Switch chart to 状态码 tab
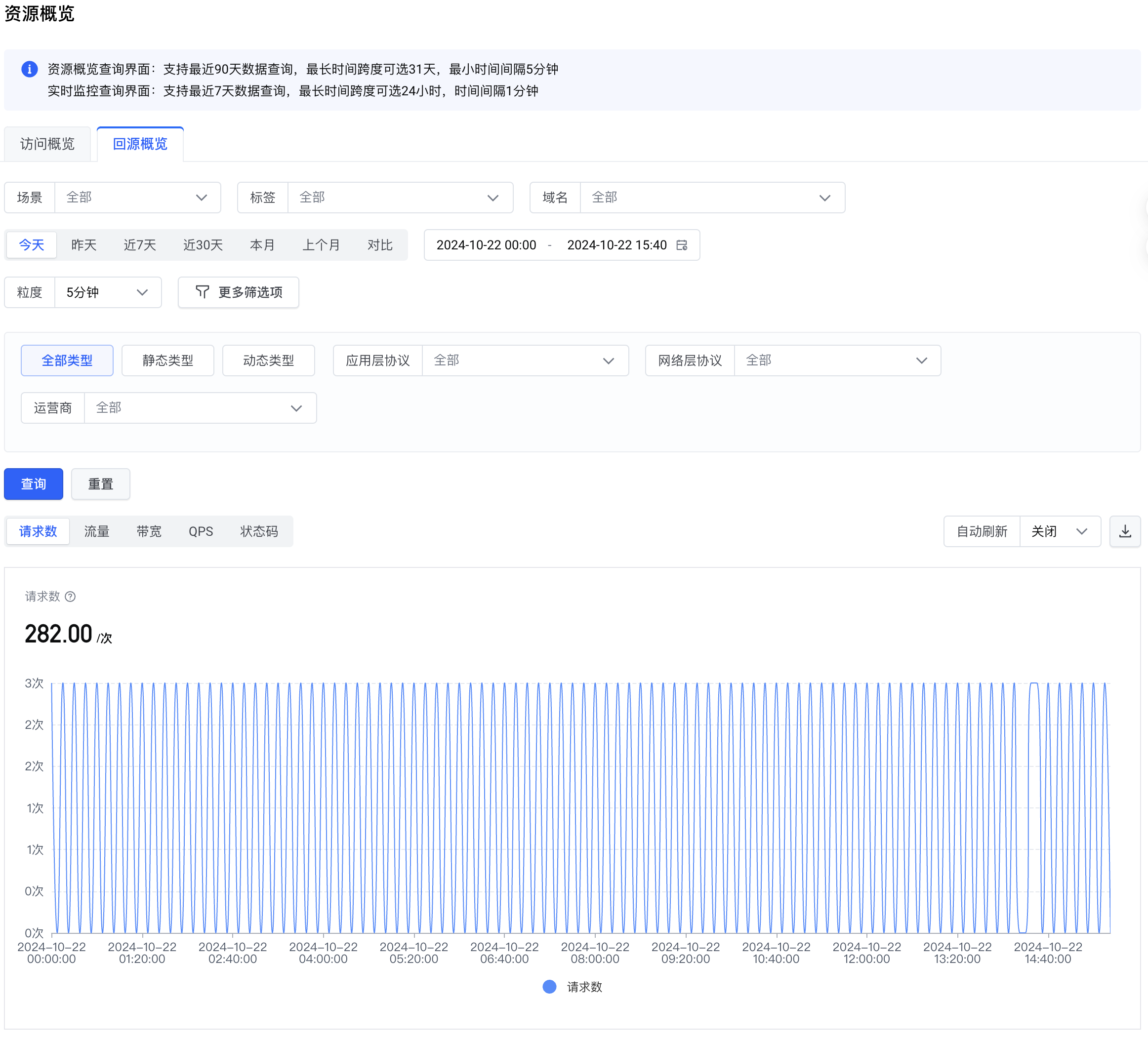Viewport: 1148px width, 1041px height. tap(259, 531)
